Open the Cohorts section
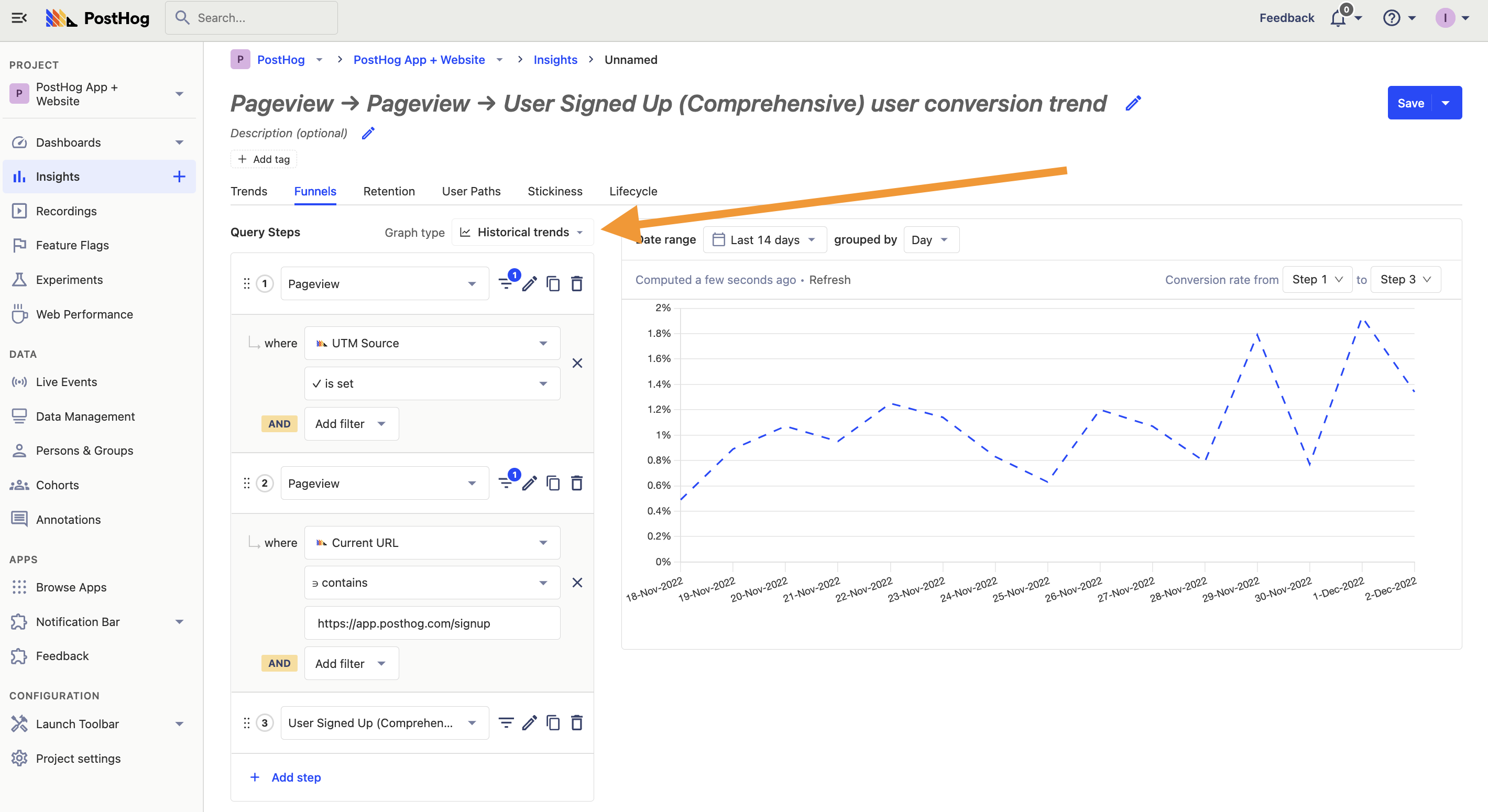1488x812 pixels. coord(58,485)
